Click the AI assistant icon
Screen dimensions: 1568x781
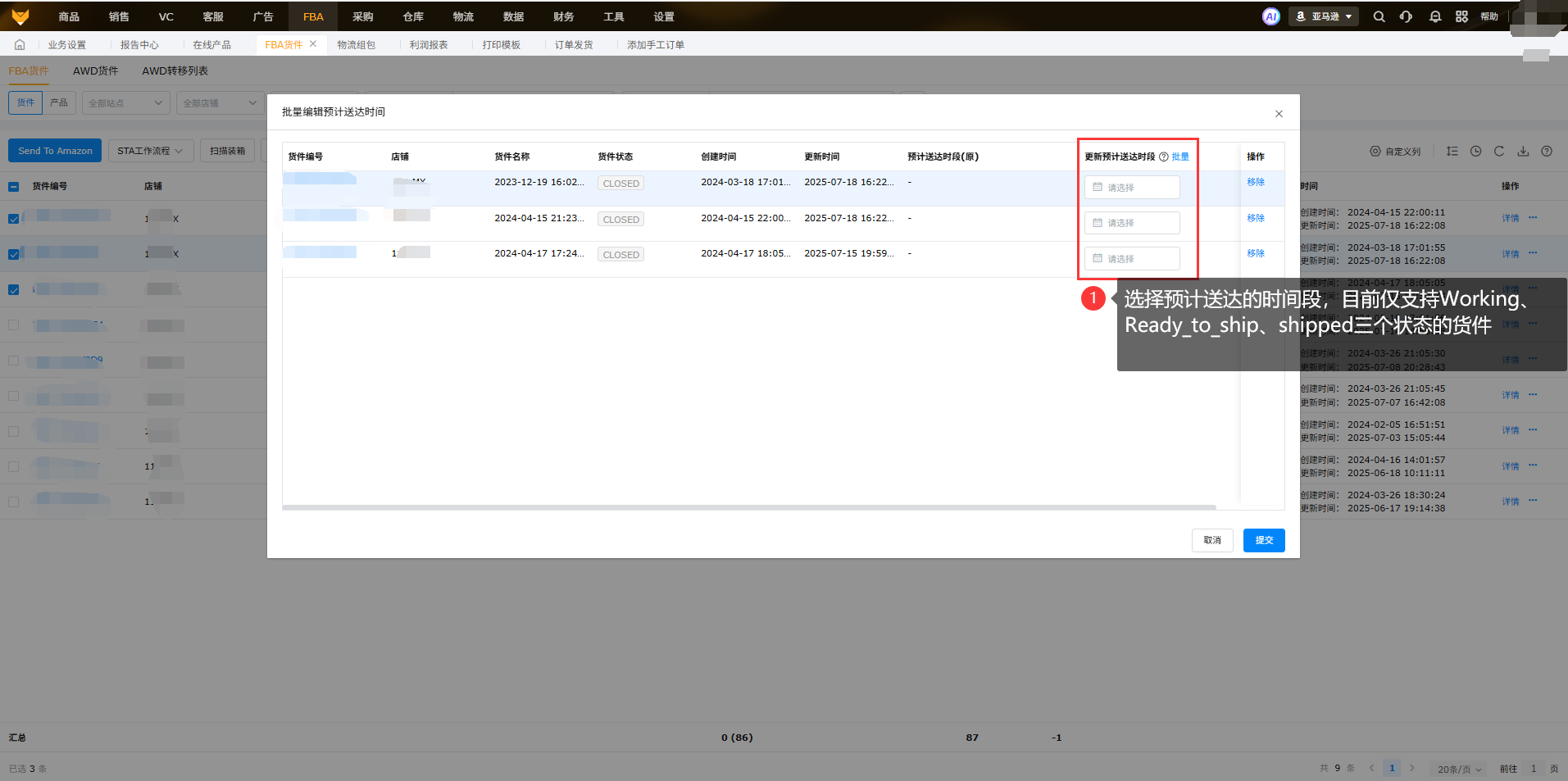pos(1270,16)
